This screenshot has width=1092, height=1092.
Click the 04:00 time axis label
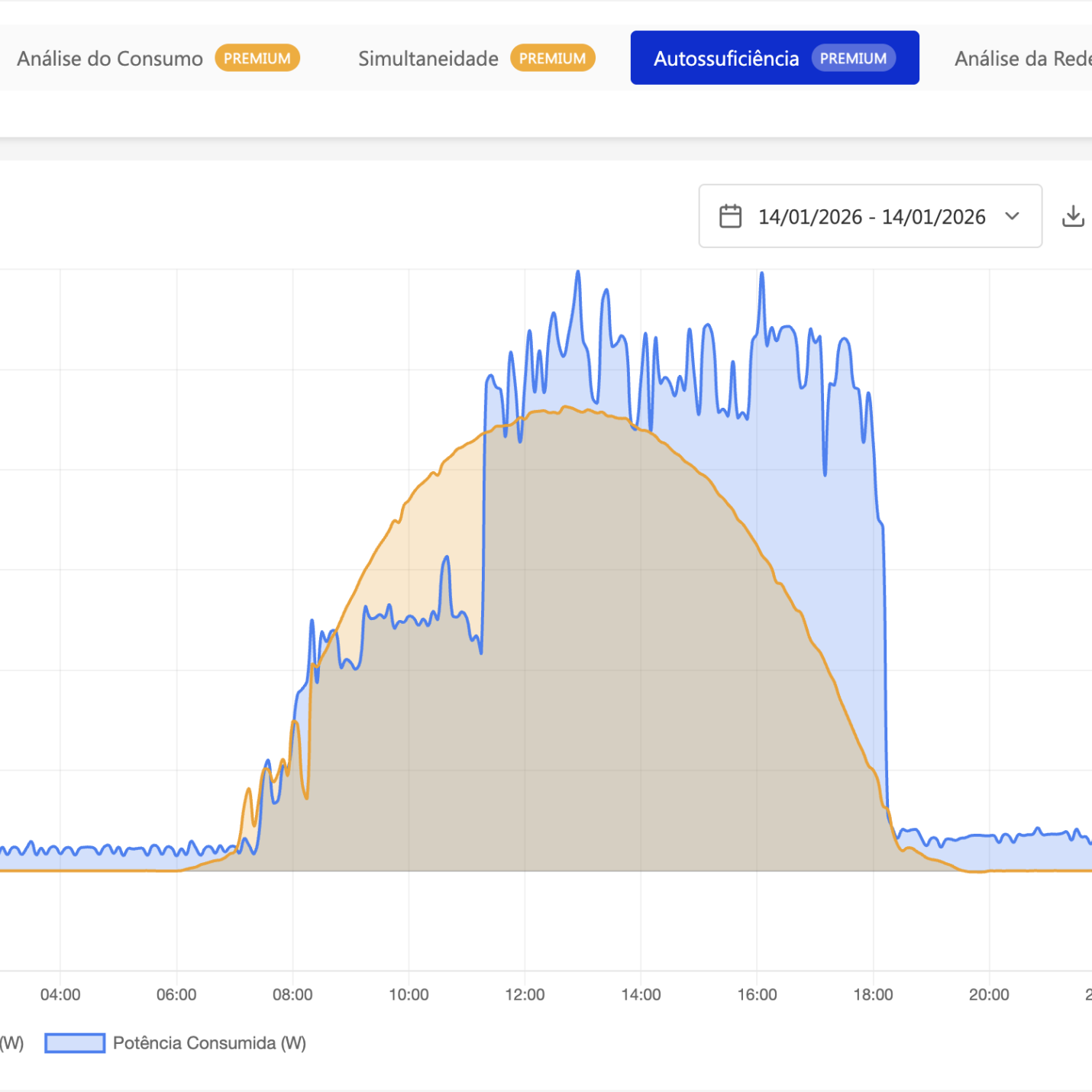[x=60, y=994]
